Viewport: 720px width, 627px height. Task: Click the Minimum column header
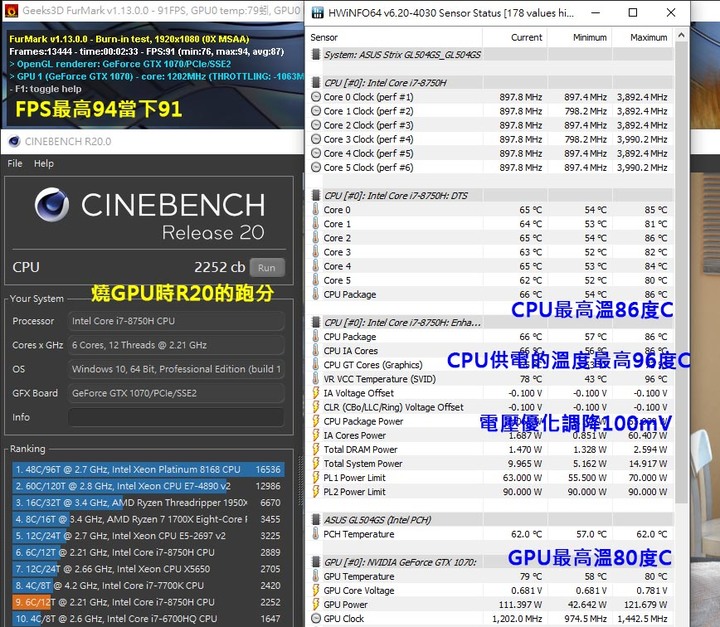coord(590,37)
